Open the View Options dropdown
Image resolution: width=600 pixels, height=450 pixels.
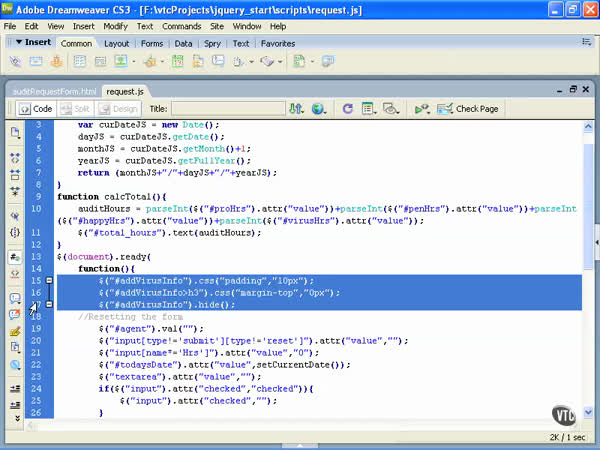pyautogui.click(x=370, y=108)
